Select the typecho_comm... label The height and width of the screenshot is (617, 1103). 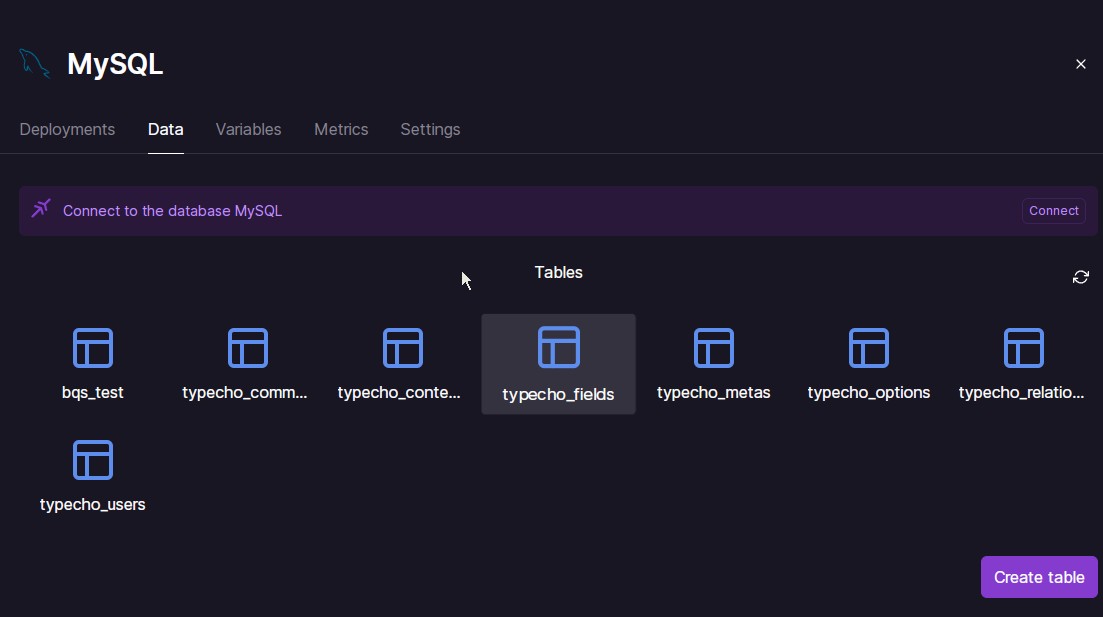(x=245, y=393)
